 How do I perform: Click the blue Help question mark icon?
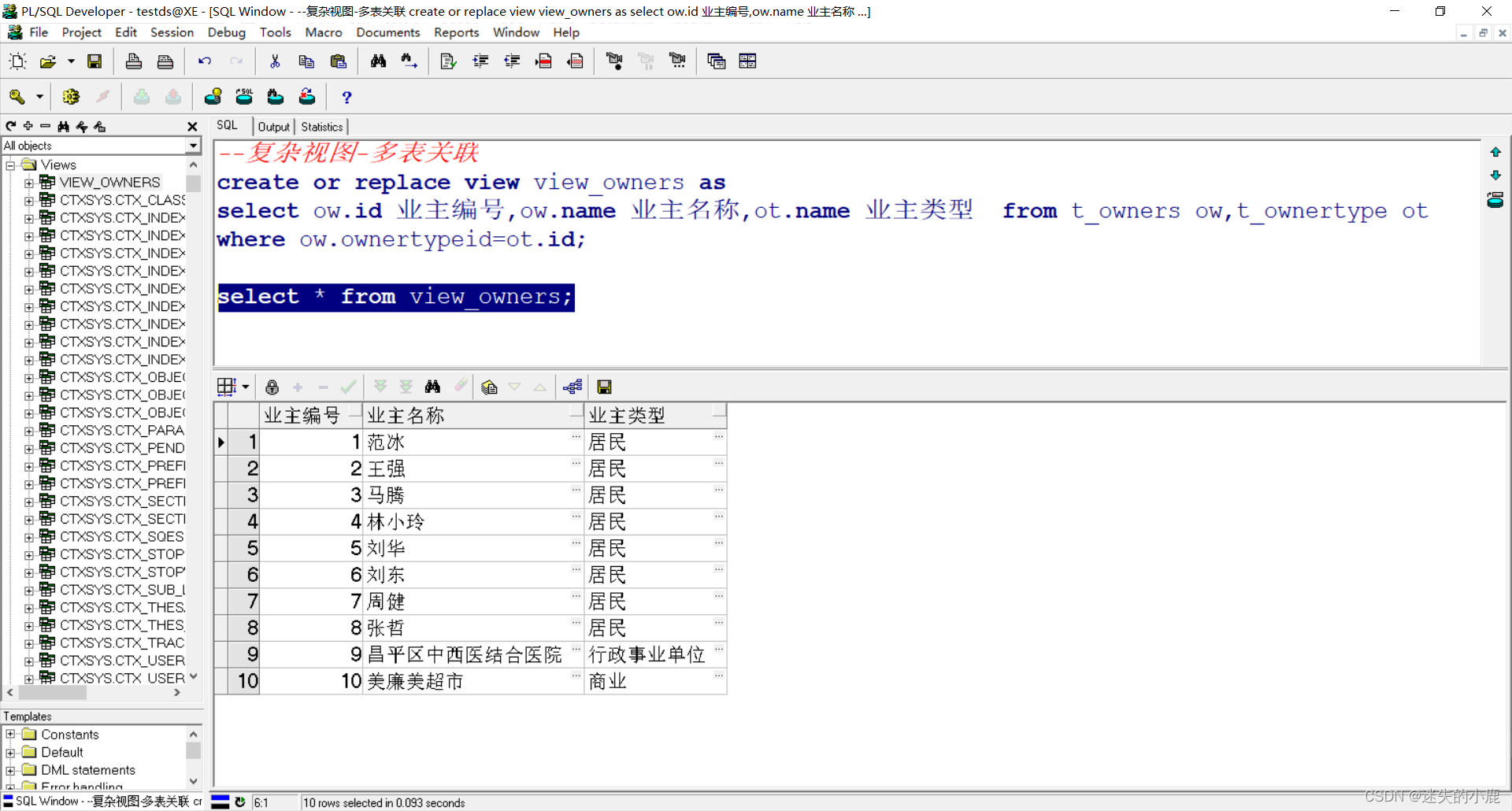346,97
